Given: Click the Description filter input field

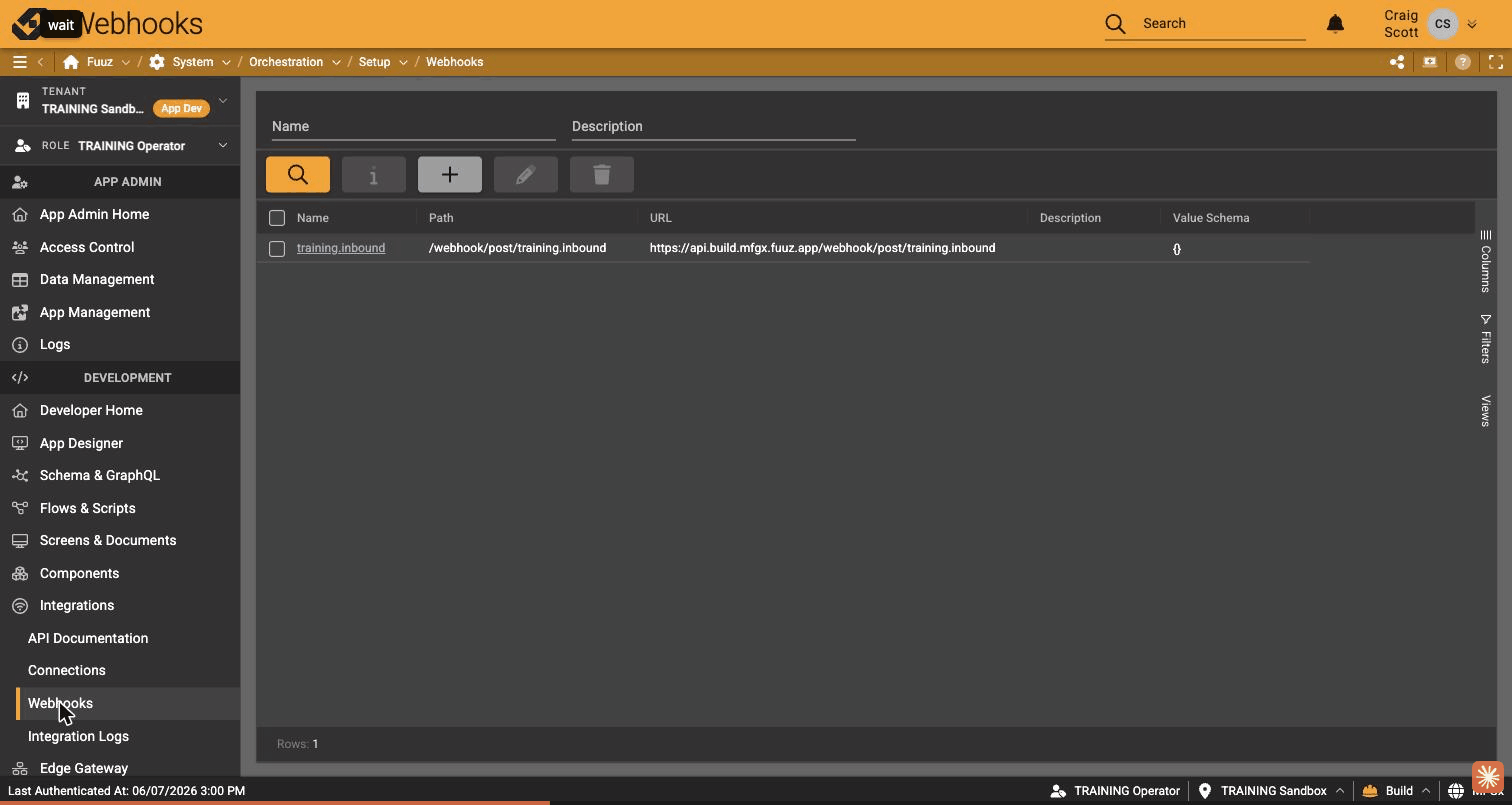Looking at the screenshot, I should [713, 126].
